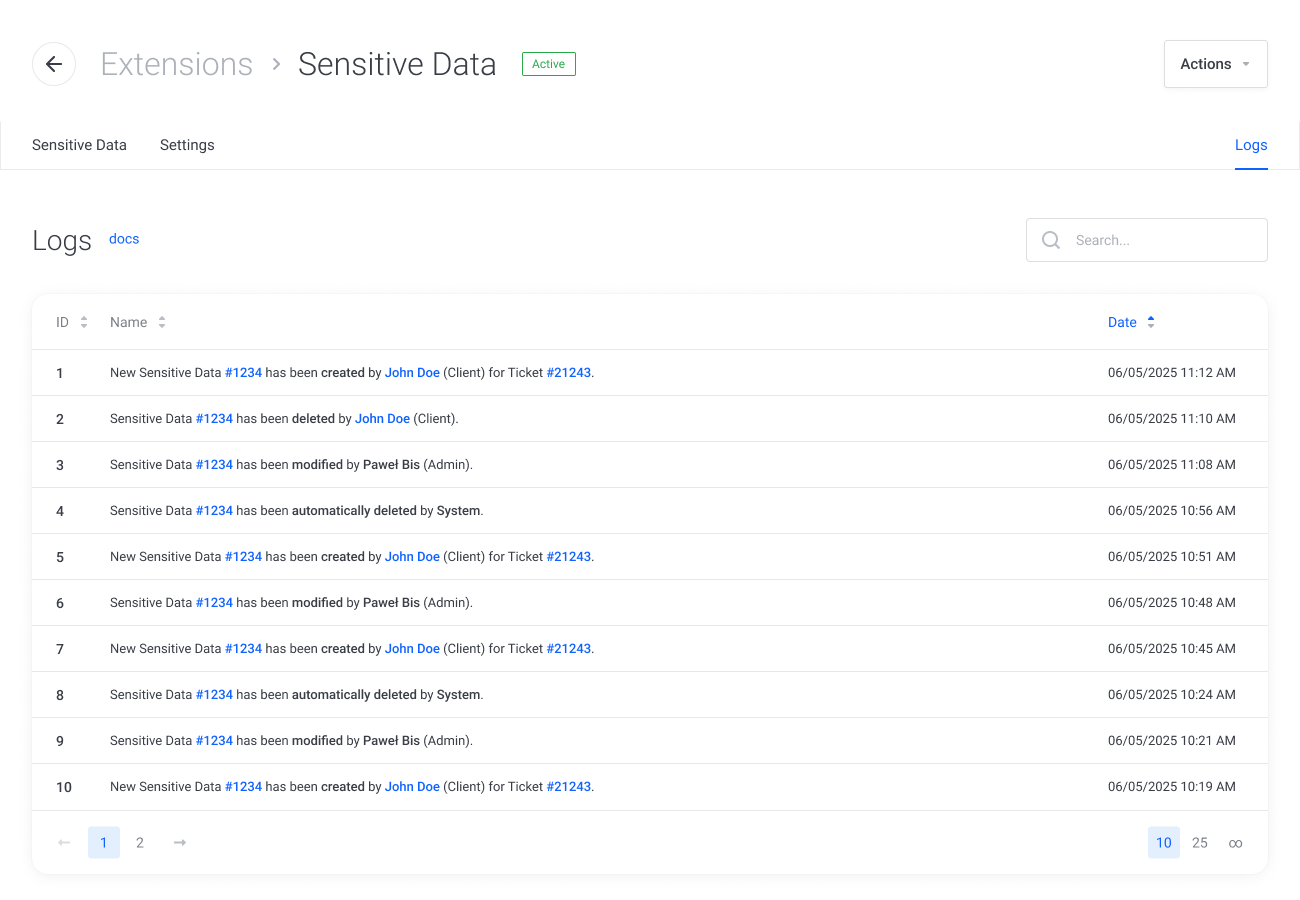Image resolution: width=1300 pixels, height=900 pixels.
Task: Show all entries with infinity icon
Action: (1235, 843)
